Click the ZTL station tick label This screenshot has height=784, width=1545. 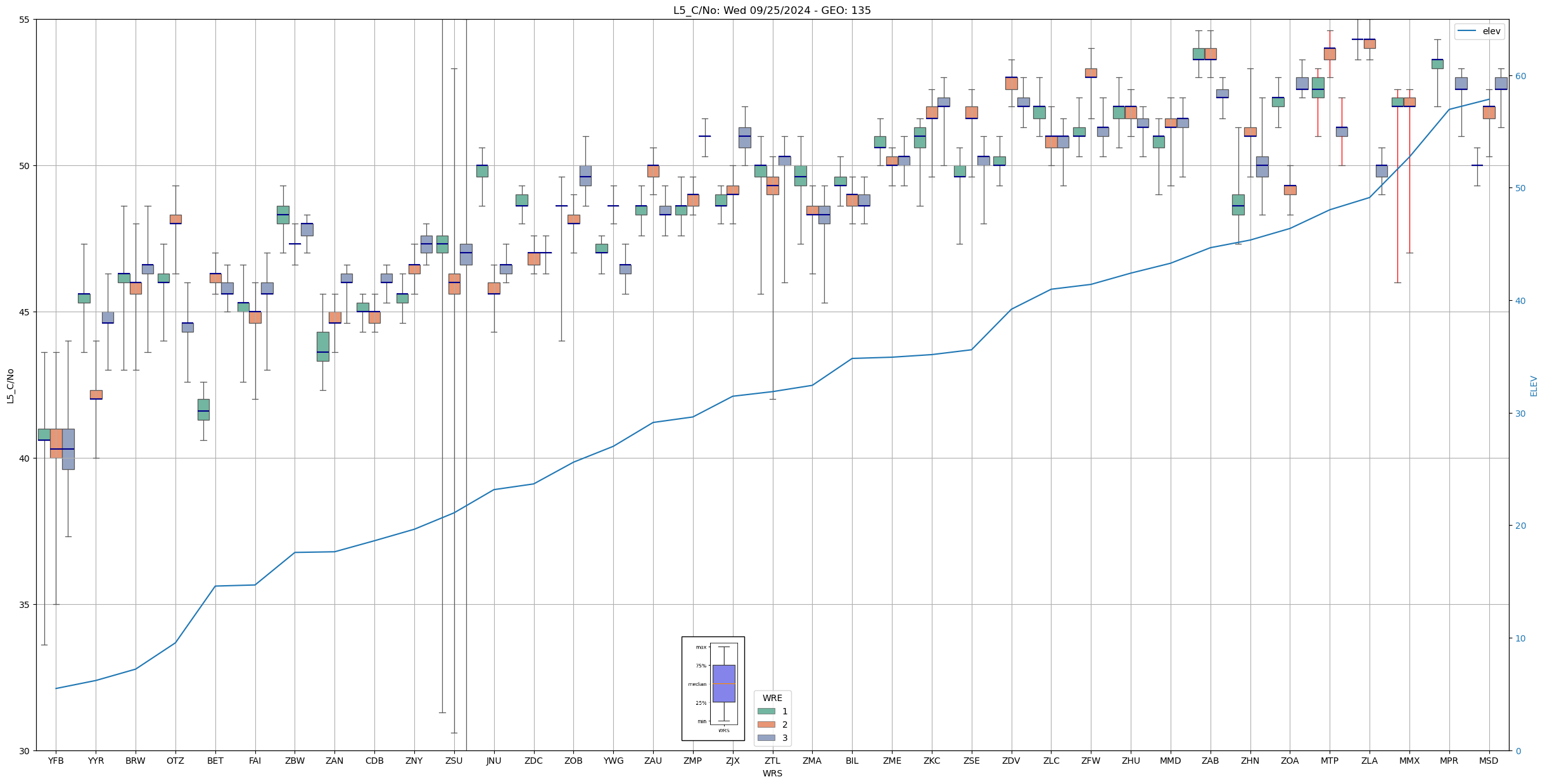pos(772,761)
